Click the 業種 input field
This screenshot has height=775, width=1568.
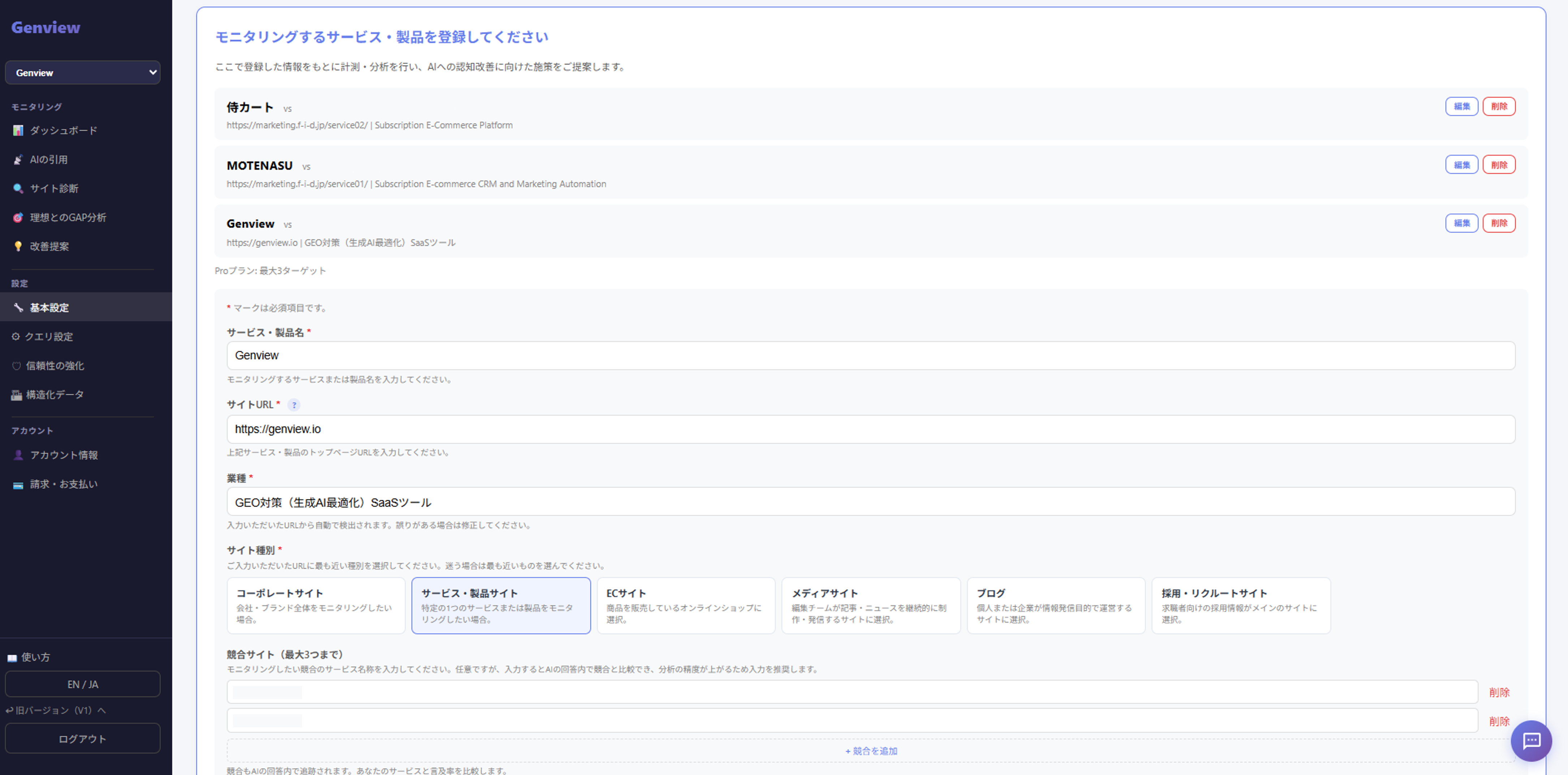[x=871, y=501]
